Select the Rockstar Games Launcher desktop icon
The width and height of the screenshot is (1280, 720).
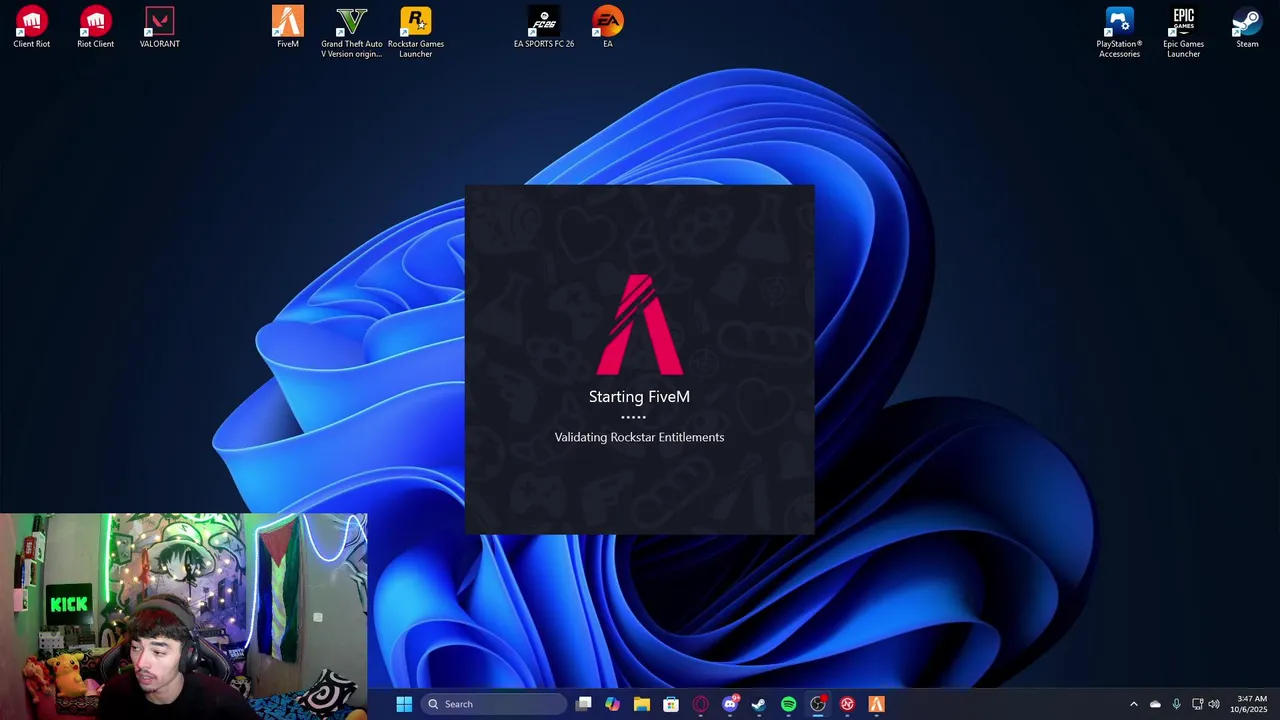pos(416,32)
